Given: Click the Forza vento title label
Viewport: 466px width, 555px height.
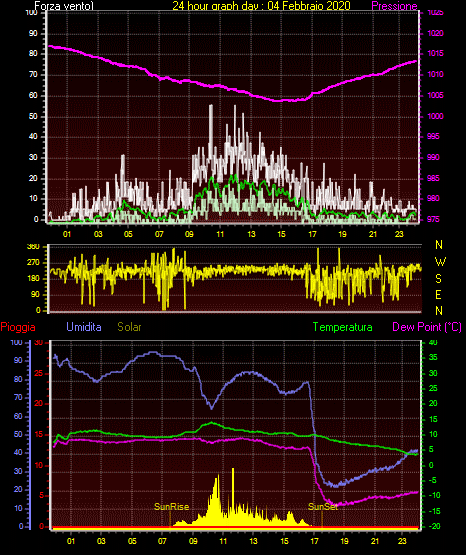Looking at the screenshot, I should click(x=64, y=6).
